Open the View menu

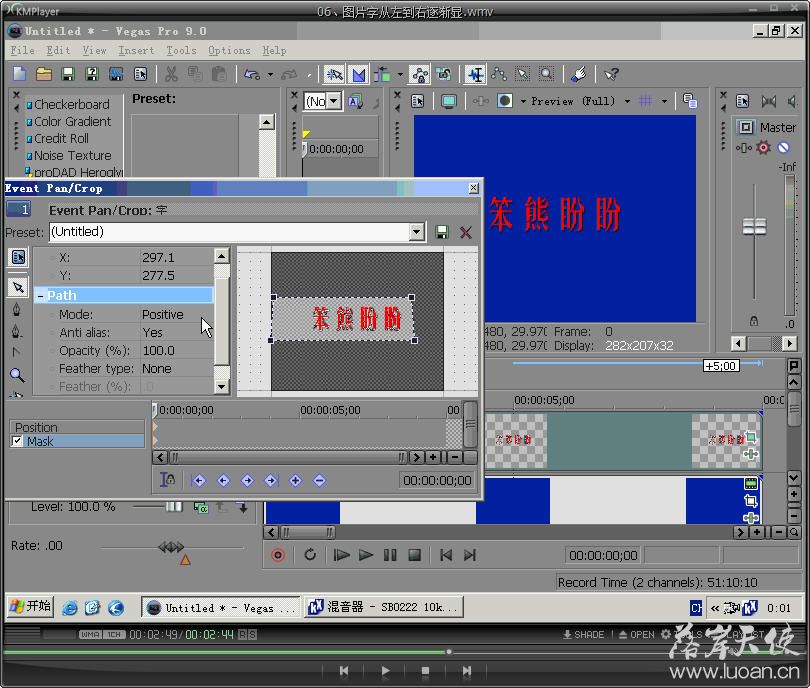point(94,50)
